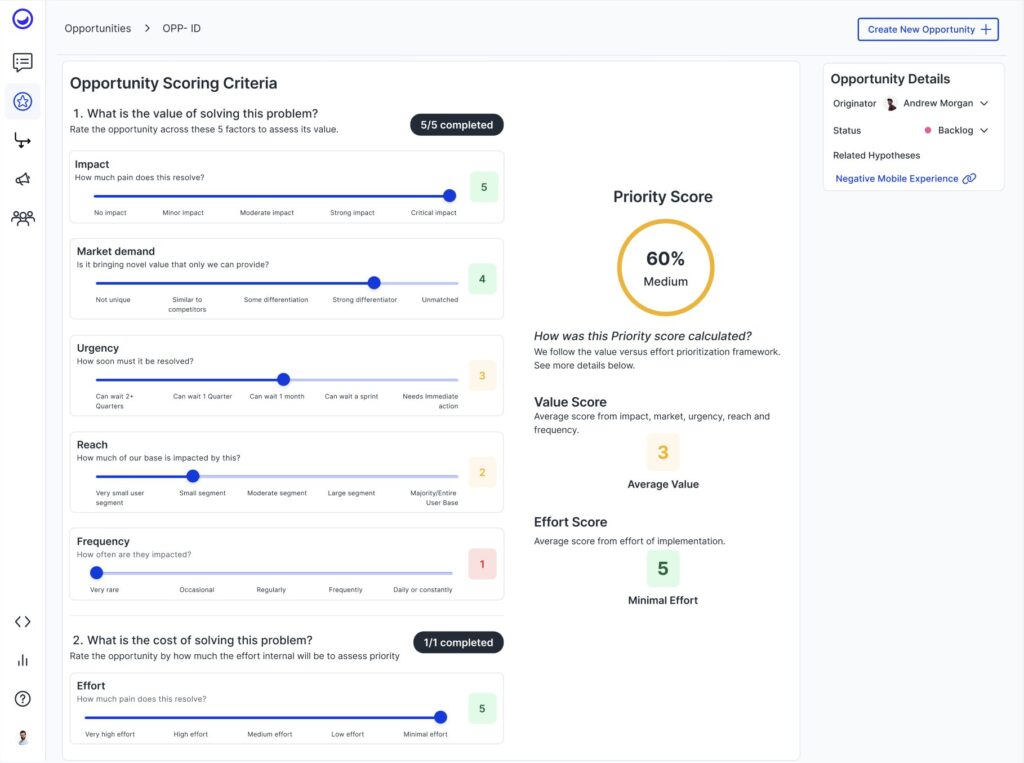Set Frequency slider to Regularly

coord(271,573)
